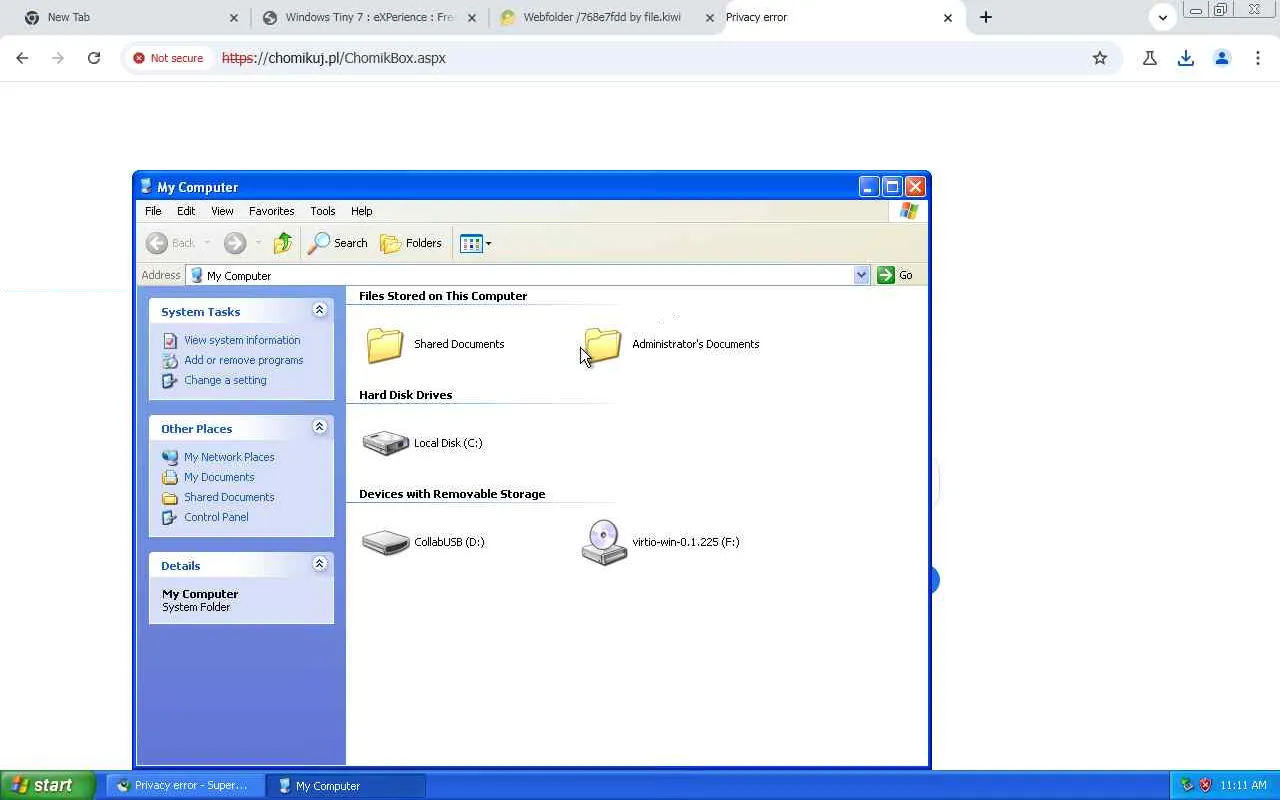Click the My Computer title bar icon
1280x800 pixels.
146,187
